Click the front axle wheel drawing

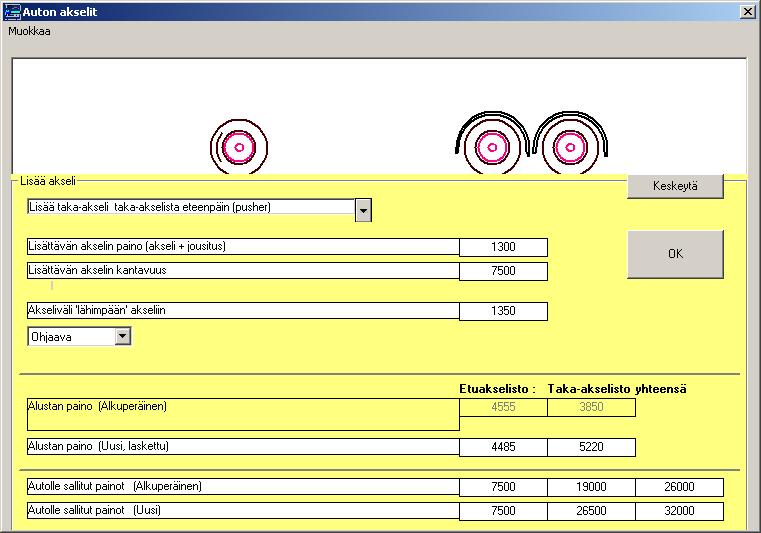tap(239, 147)
